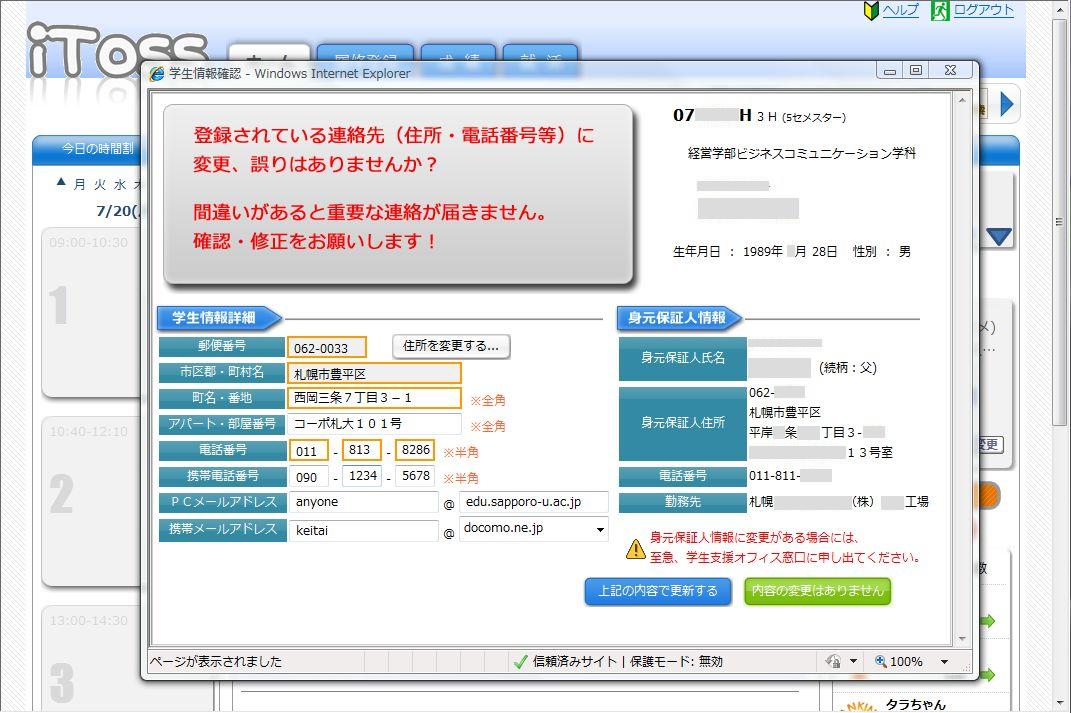Click the 市区郡・町村名 field 札幌市豊平区
The image size is (1071, 713).
[x=374, y=373]
